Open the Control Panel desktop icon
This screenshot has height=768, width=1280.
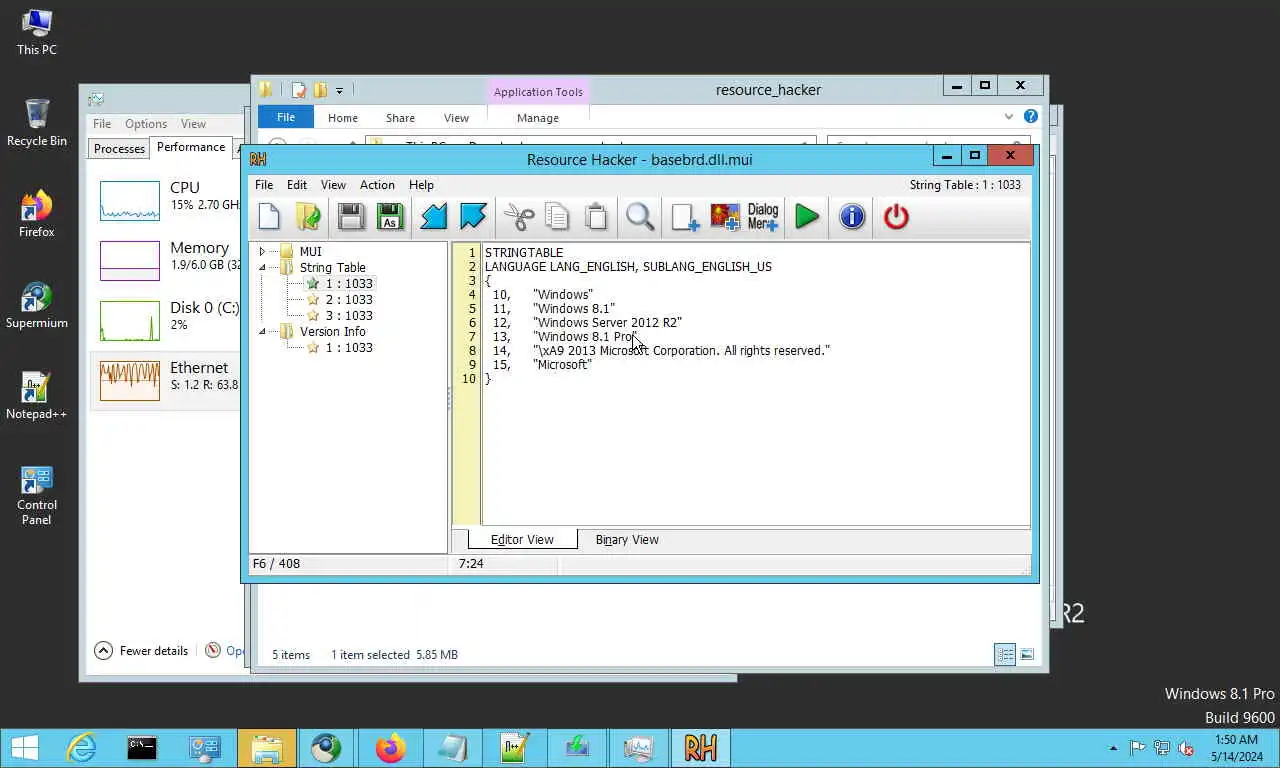pos(37,494)
